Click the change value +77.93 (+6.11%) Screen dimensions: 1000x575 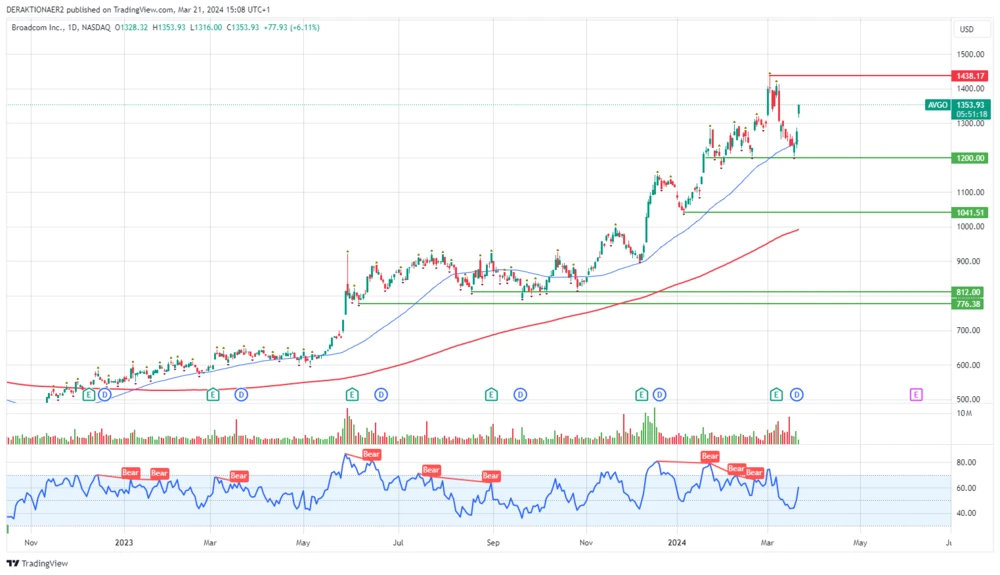click(291, 27)
